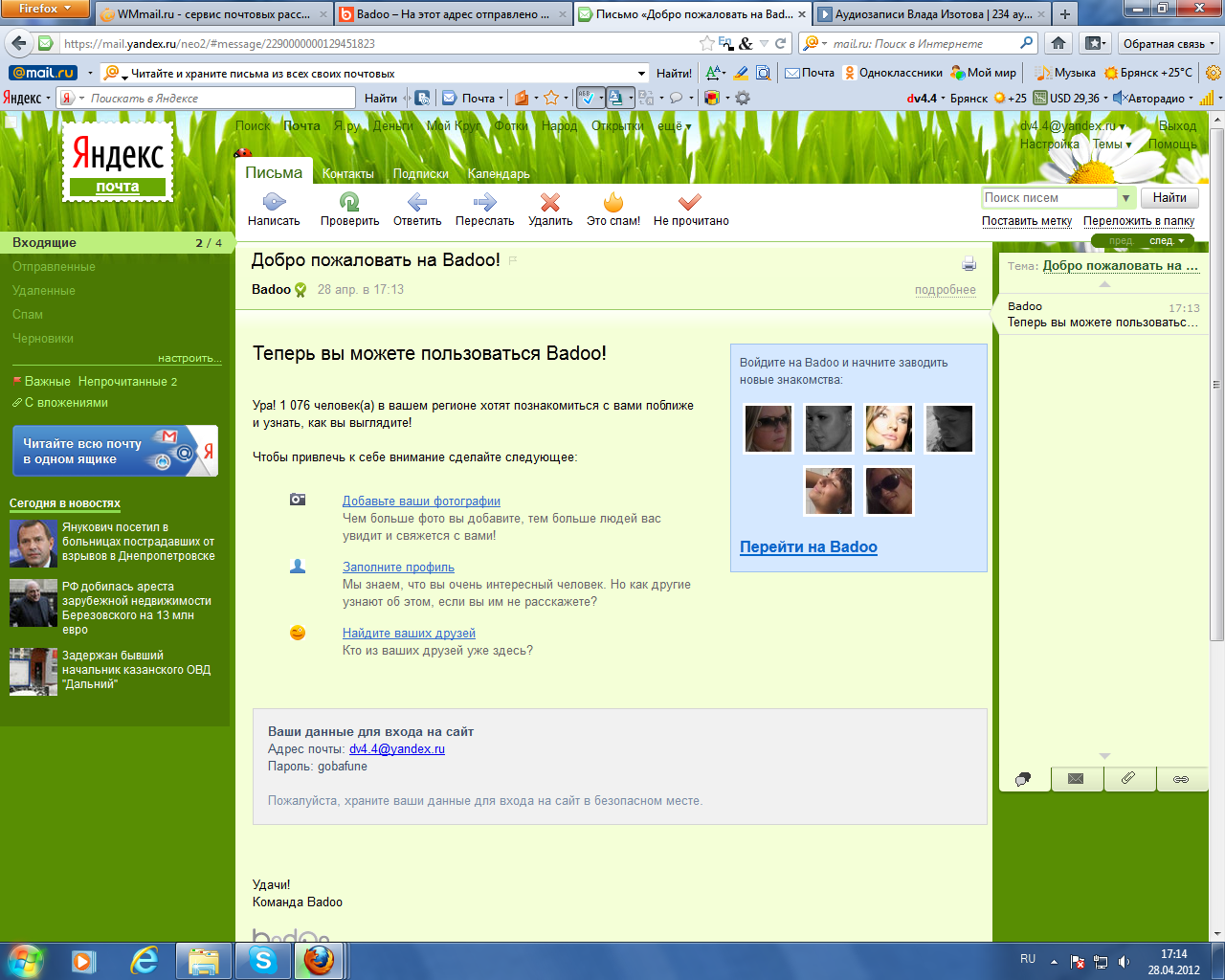Click the Одноклассники toolbar shortcut
The height and width of the screenshot is (980, 1225).
coord(893,73)
